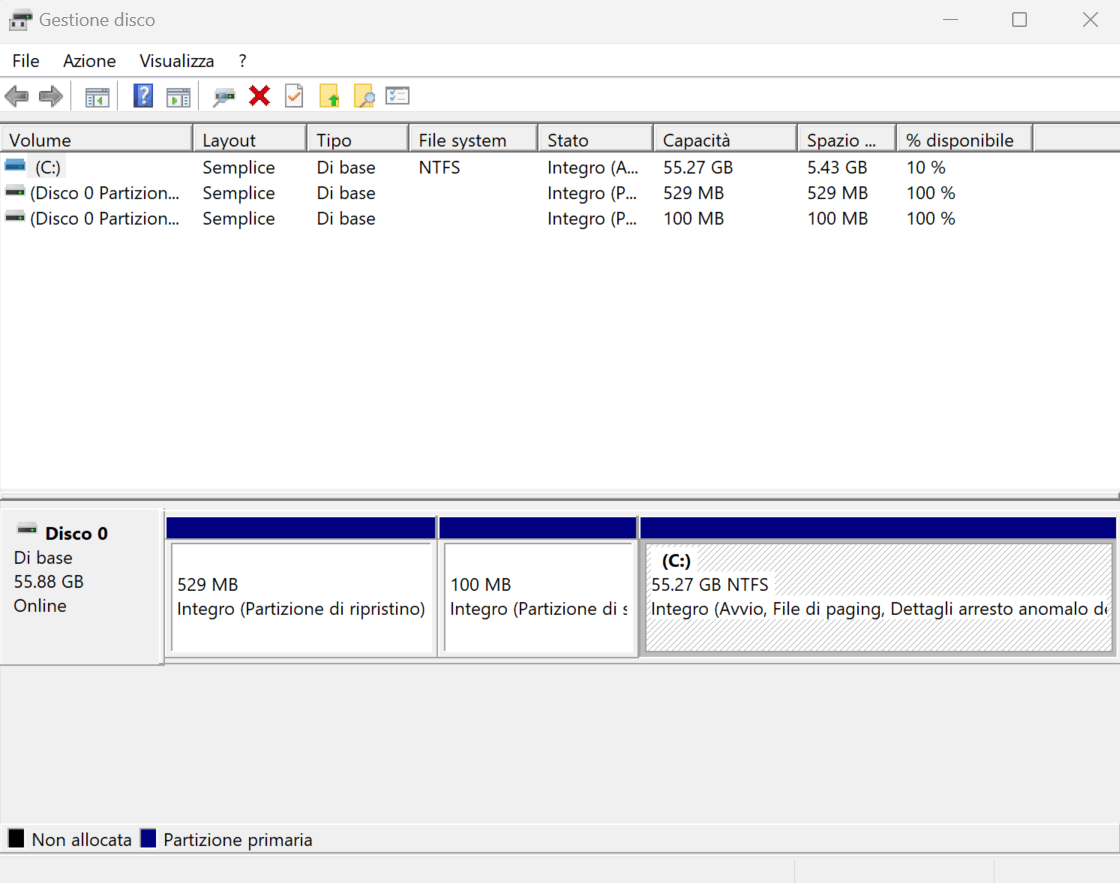Click the Disco 0 label in the disk pane

pyautogui.click(x=76, y=534)
